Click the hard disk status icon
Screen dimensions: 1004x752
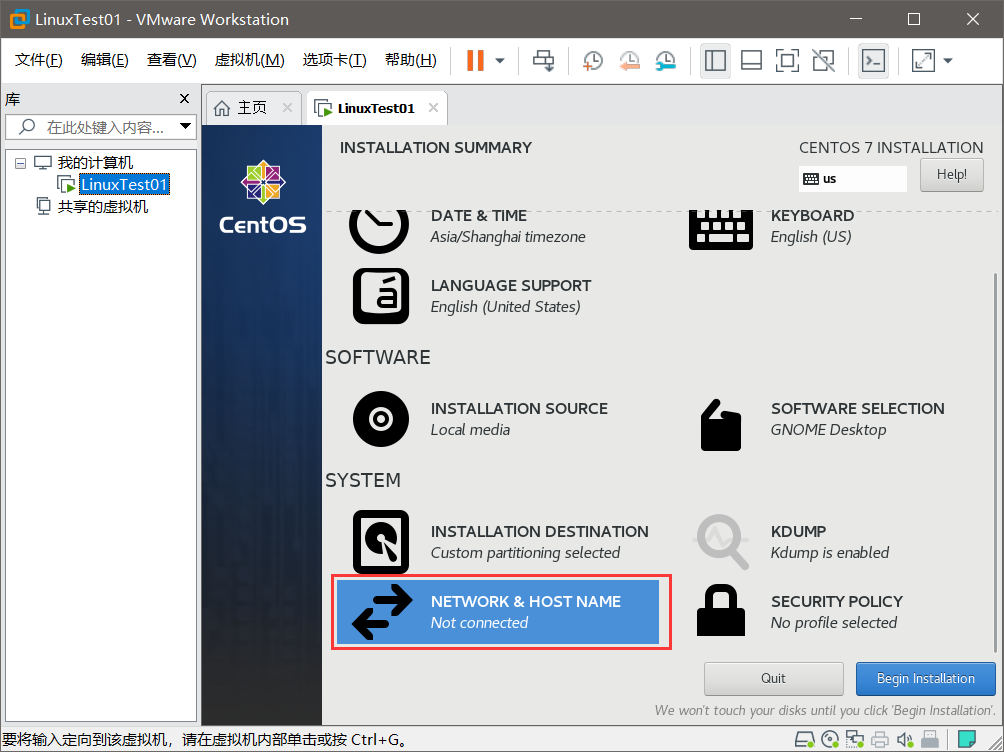(804, 740)
